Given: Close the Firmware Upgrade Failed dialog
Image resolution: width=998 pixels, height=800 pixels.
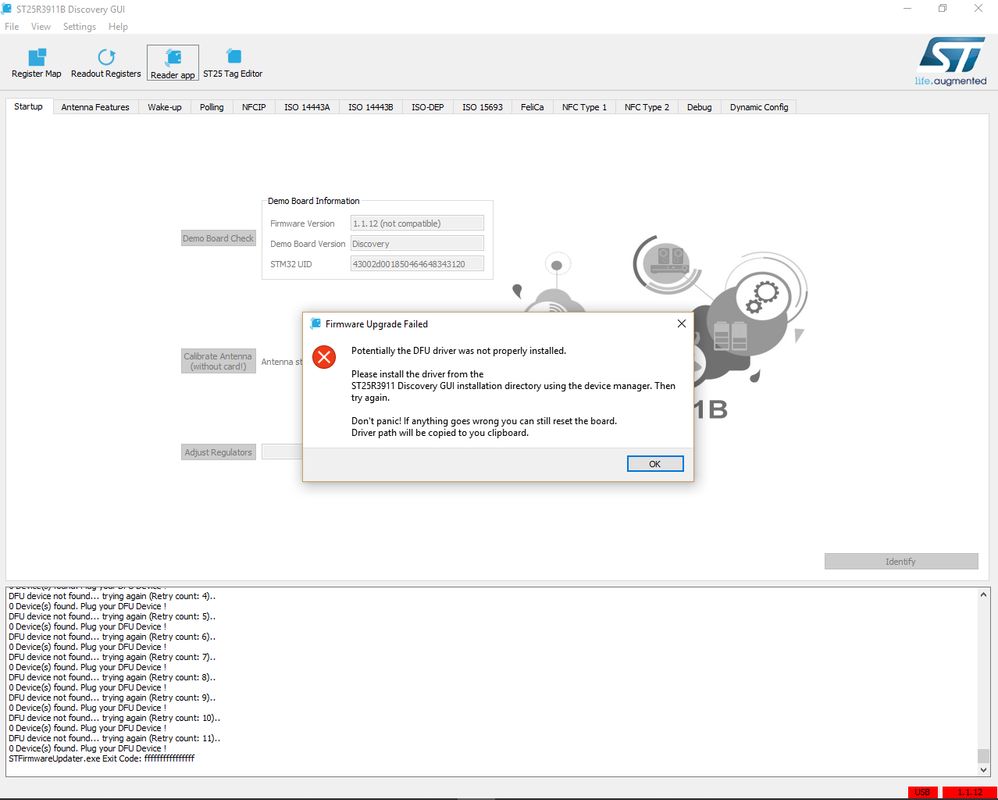Looking at the screenshot, I should tap(681, 323).
